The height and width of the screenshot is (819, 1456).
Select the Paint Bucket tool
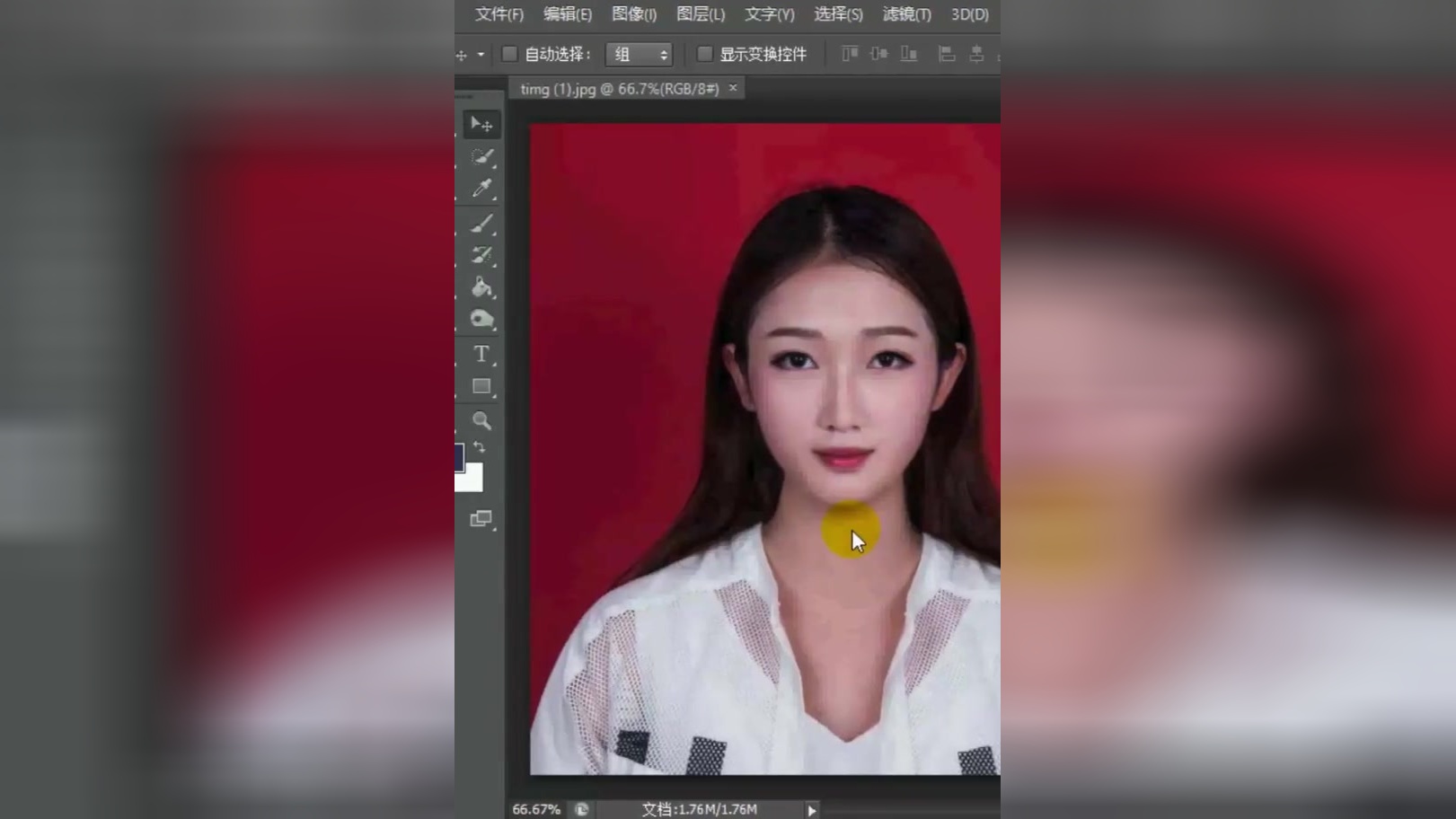(481, 287)
